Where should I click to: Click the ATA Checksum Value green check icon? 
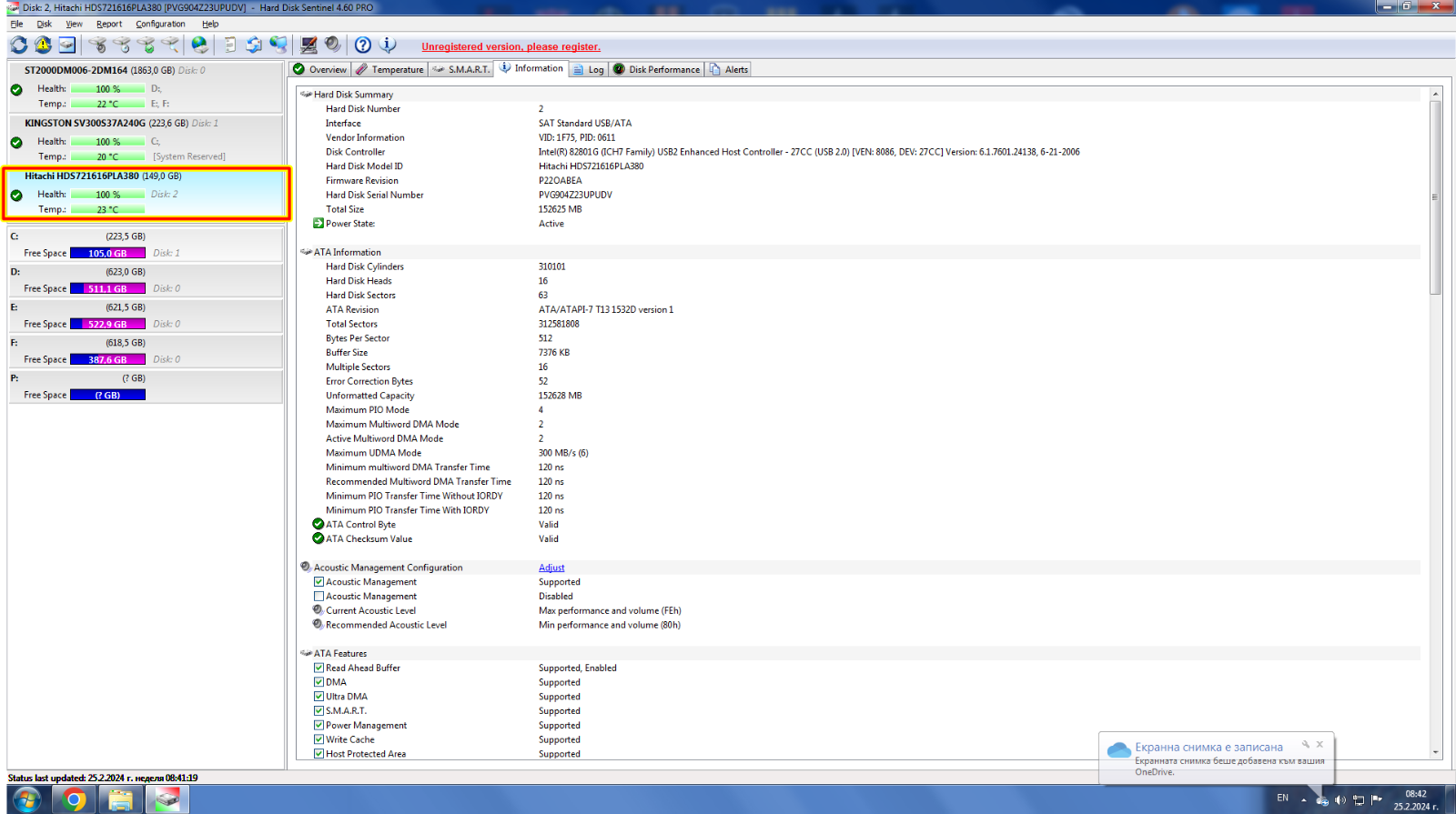(x=318, y=538)
